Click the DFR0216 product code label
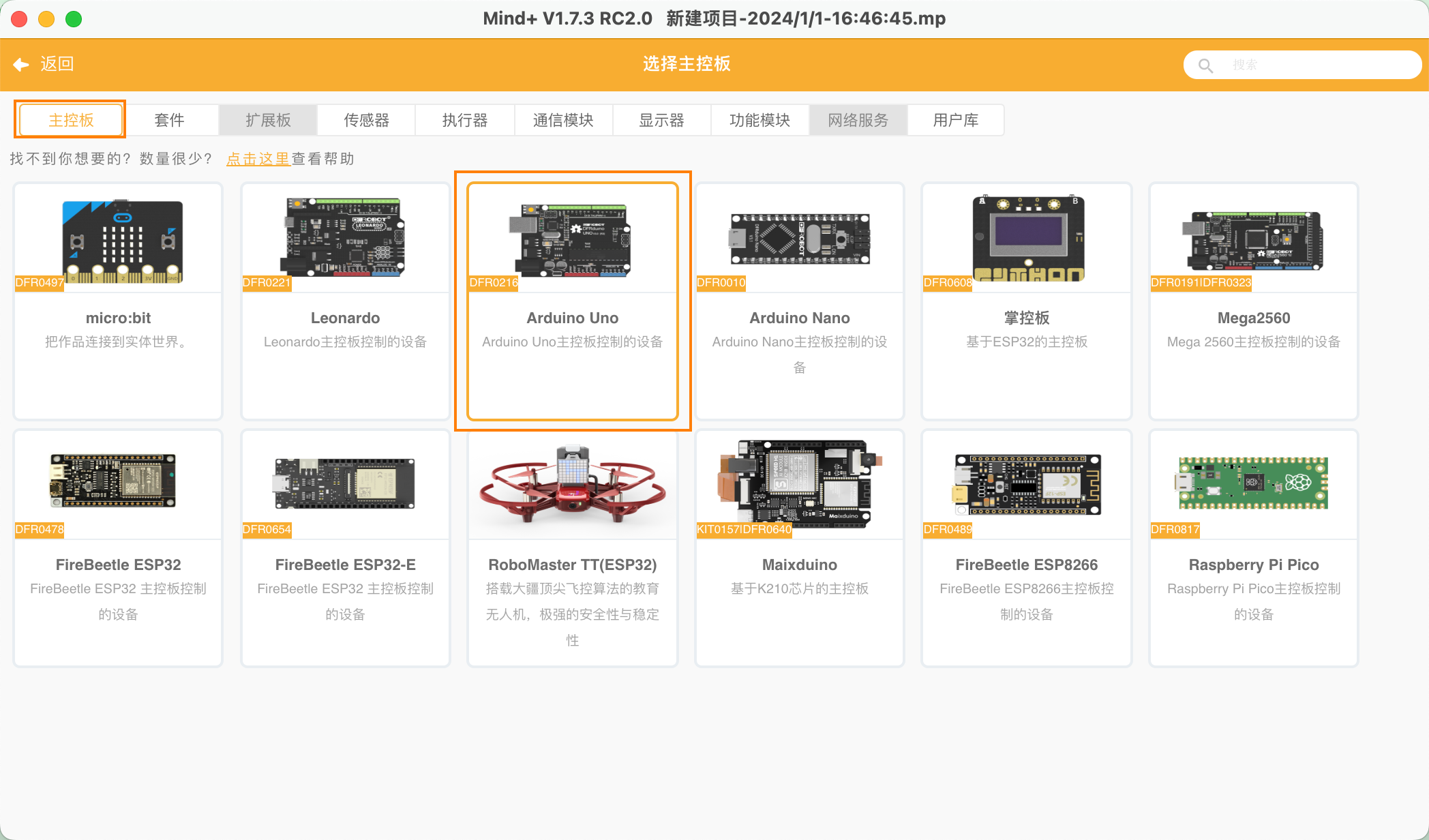The width and height of the screenshot is (1429, 840). coord(494,282)
